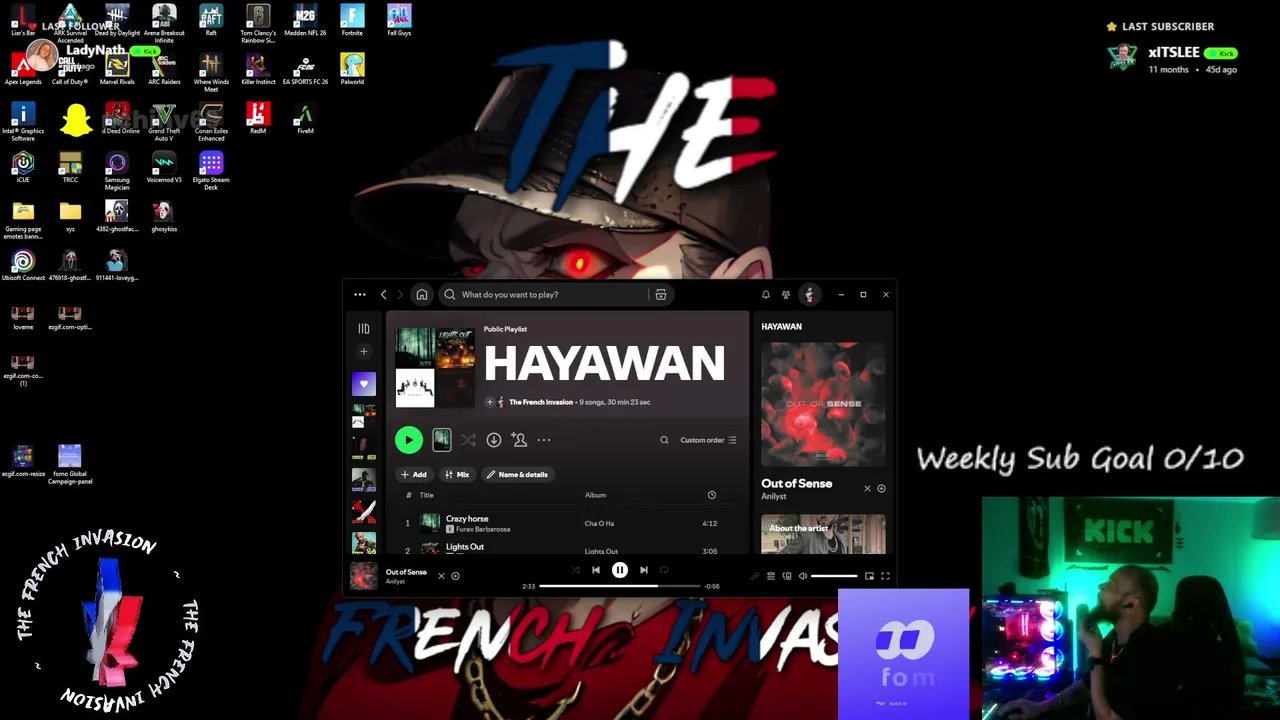Play the HAYAWAN playlist with green button

[408, 440]
